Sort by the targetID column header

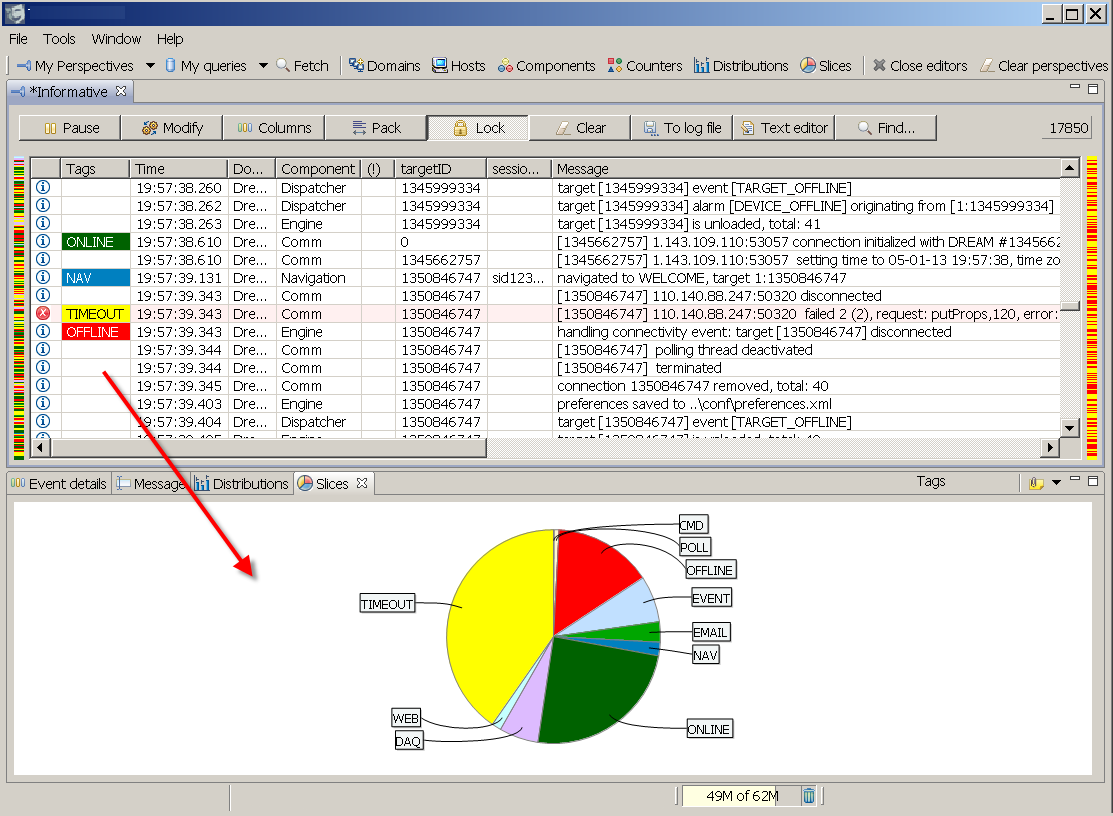pos(441,169)
